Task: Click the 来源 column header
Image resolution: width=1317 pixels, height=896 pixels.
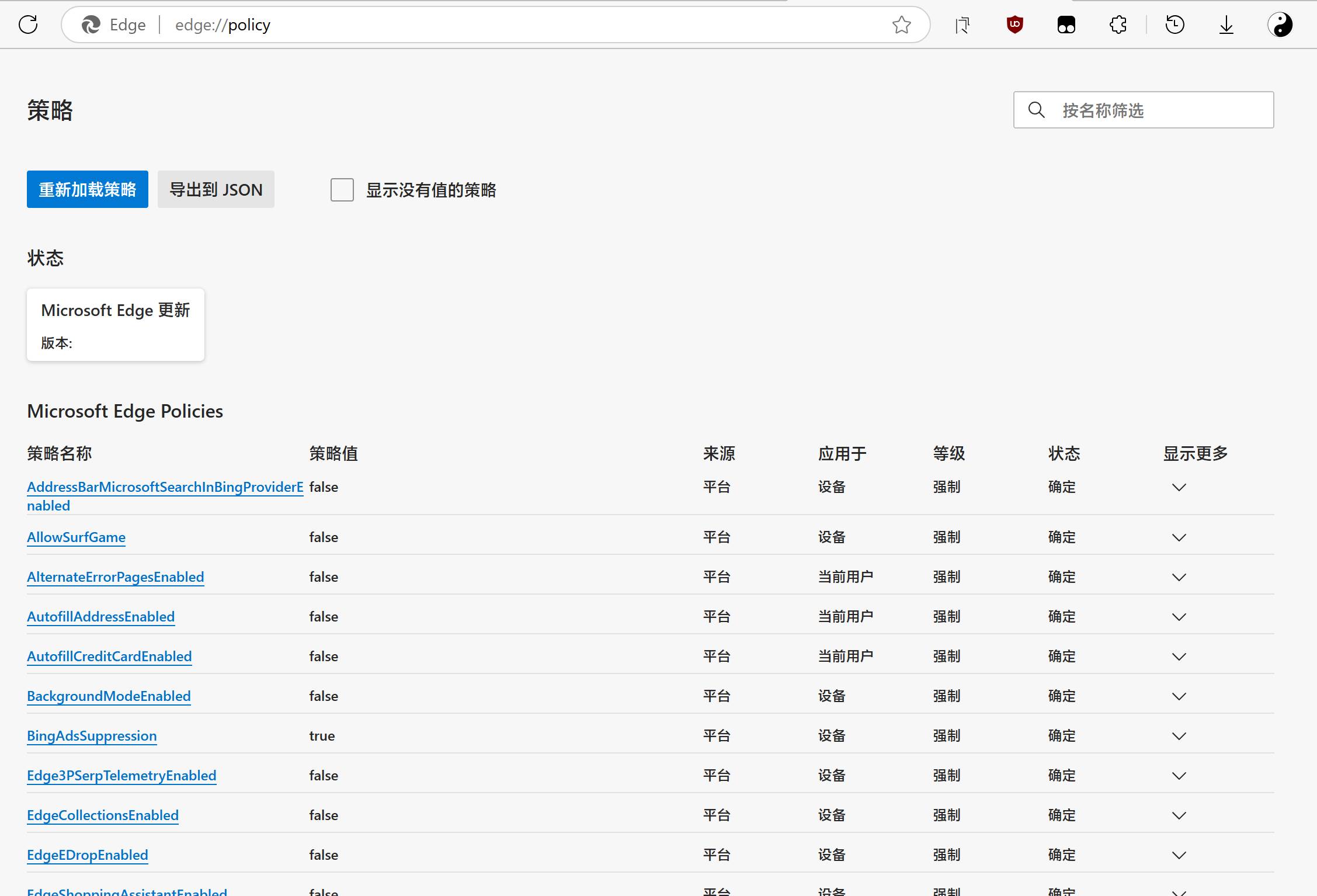Action: (x=719, y=453)
